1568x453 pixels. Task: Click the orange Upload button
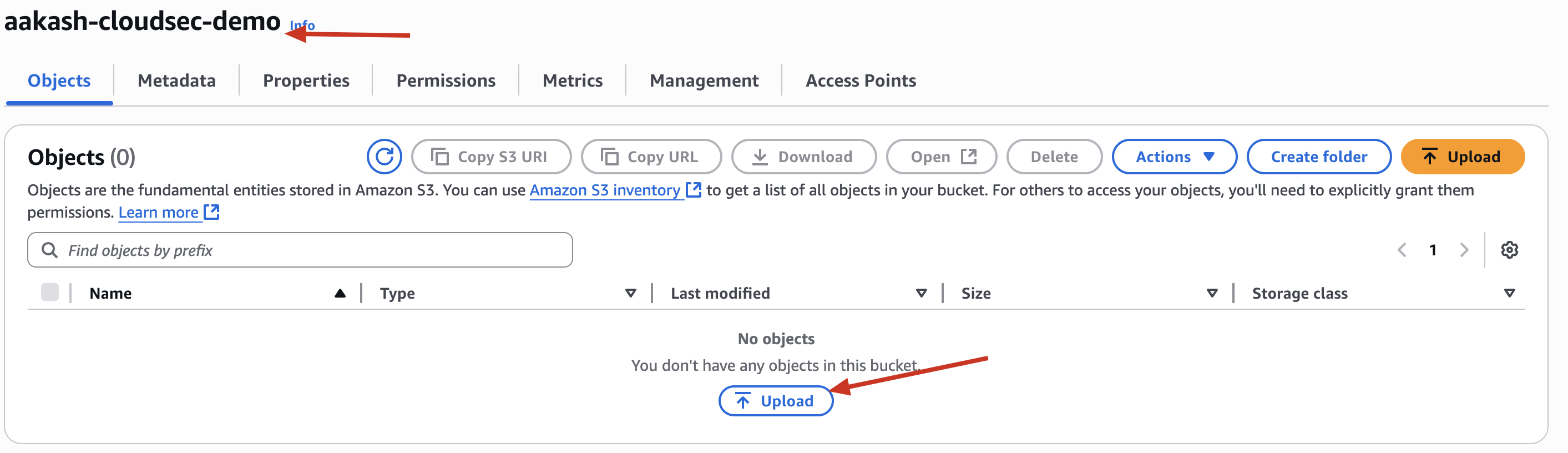tap(1462, 157)
